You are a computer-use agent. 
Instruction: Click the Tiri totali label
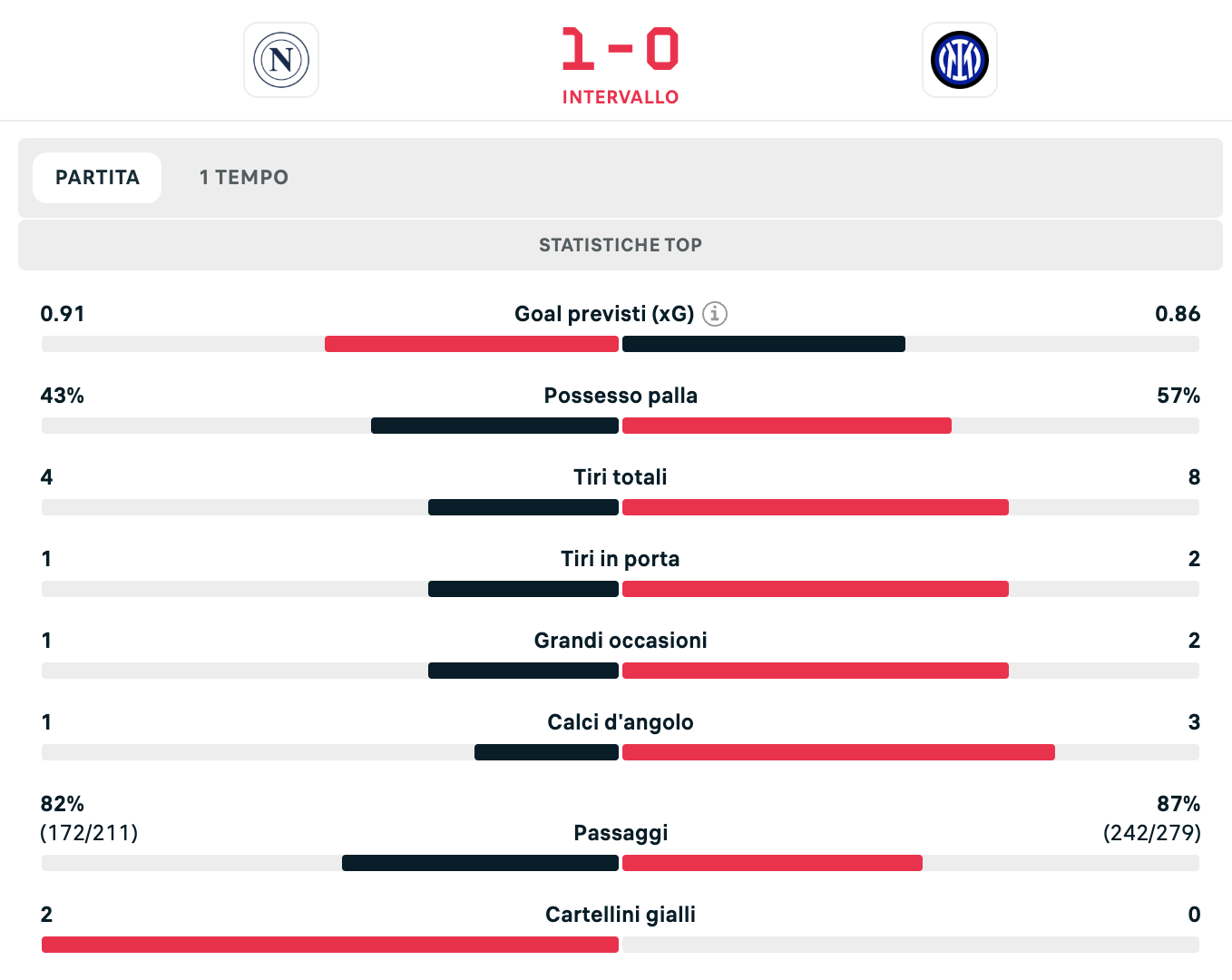click(621, 477)
